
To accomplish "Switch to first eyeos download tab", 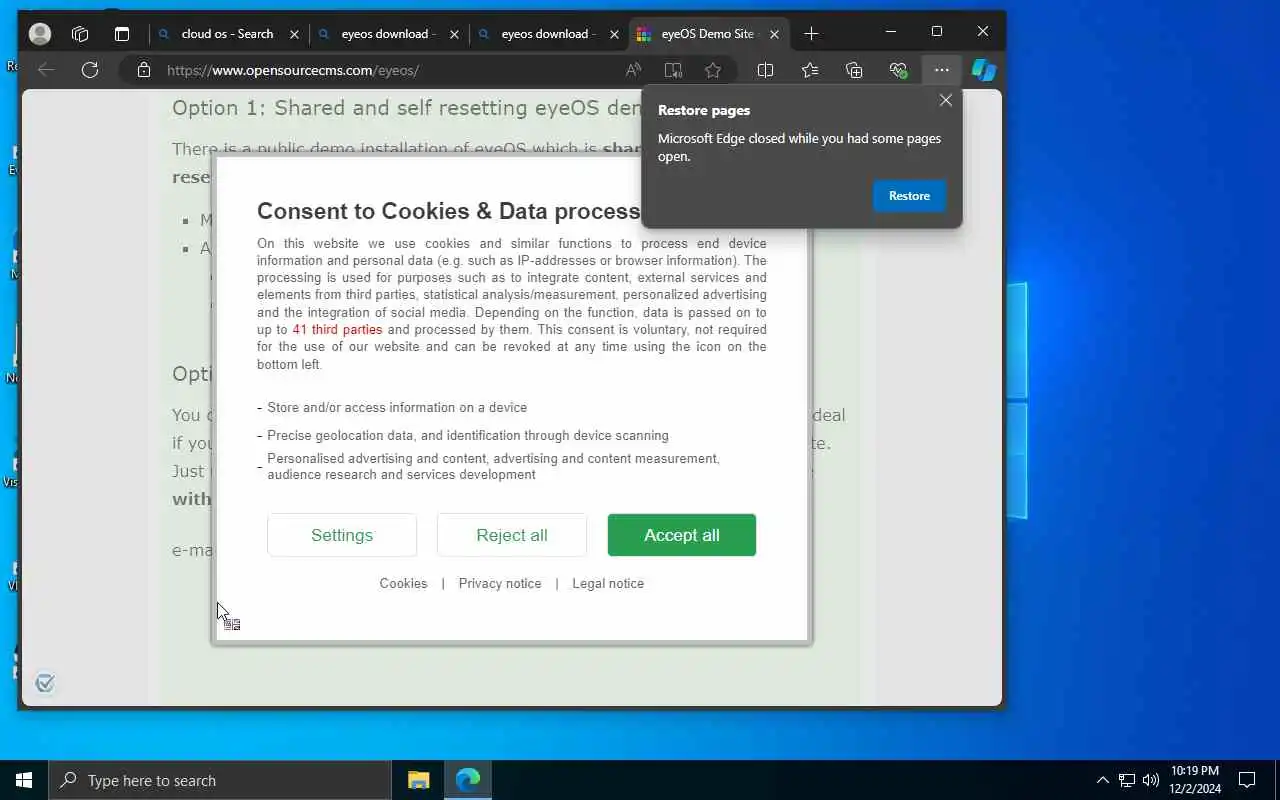I will 388,34.
